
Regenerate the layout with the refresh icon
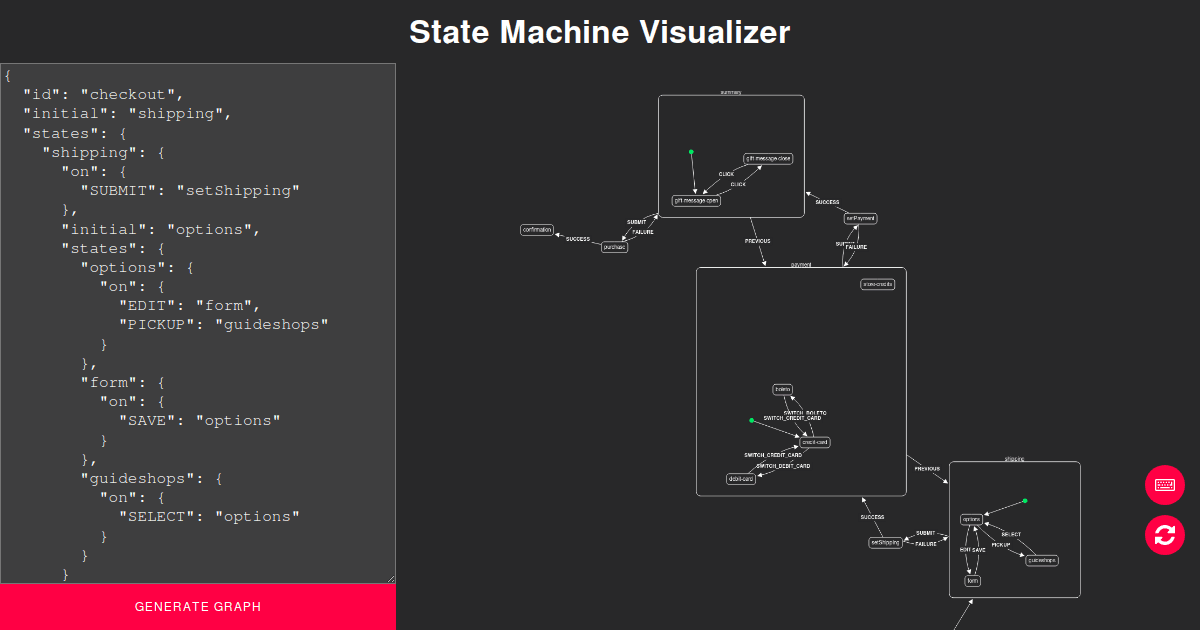[1164, 536]
